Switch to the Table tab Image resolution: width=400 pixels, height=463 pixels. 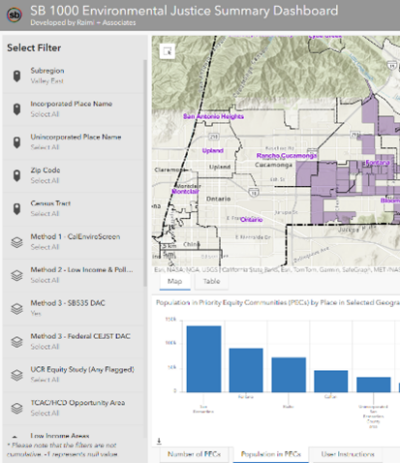(x=212, y=282)
